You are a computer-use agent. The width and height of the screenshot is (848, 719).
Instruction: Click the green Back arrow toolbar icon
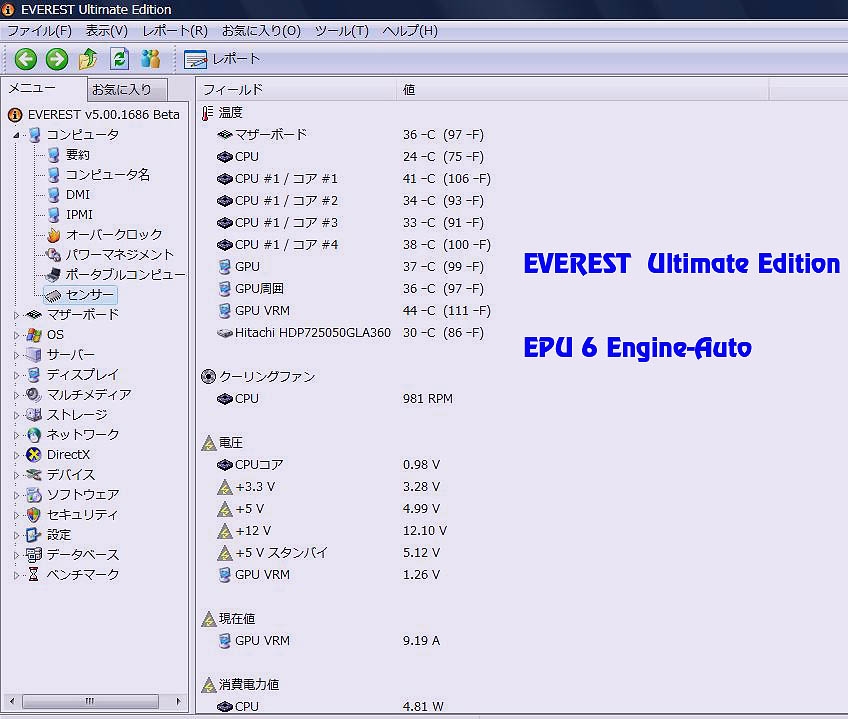click(25, 59)
